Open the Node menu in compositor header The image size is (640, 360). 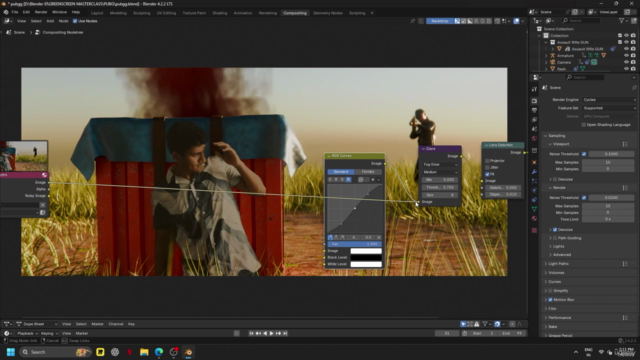(x=63, y=21)
